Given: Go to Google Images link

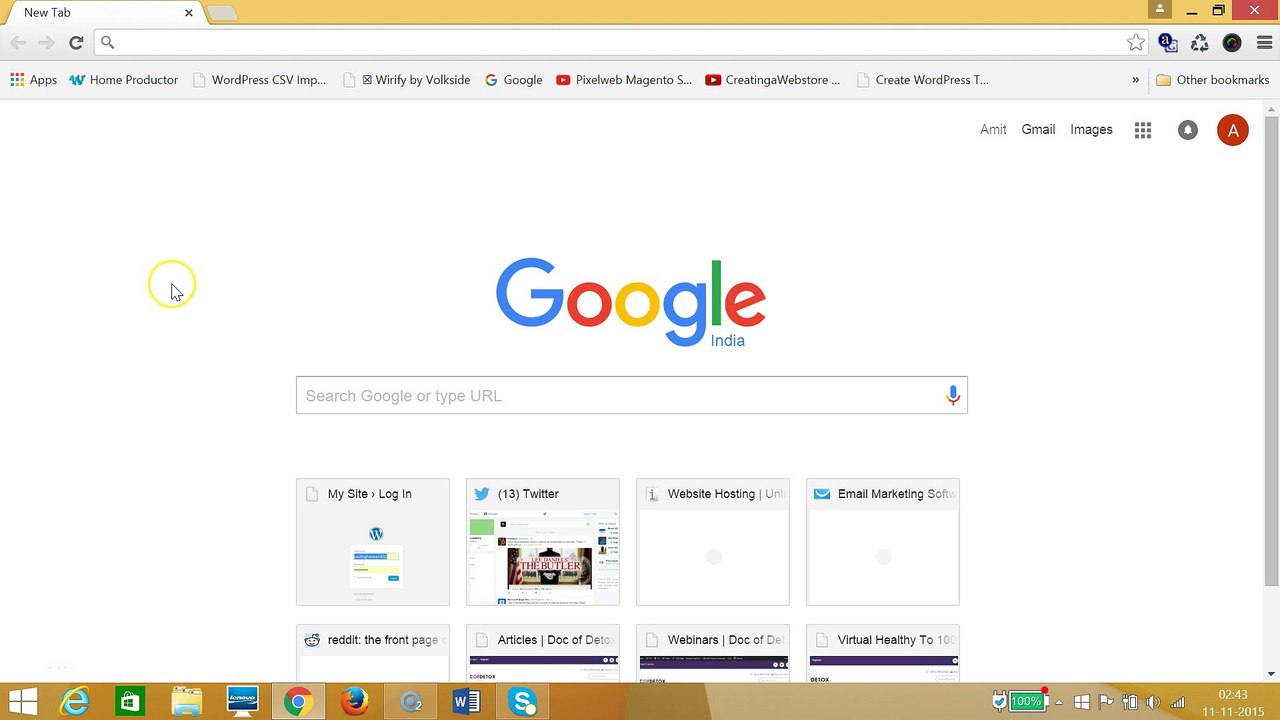Looking at the screenshot, I should (1091, 130).
